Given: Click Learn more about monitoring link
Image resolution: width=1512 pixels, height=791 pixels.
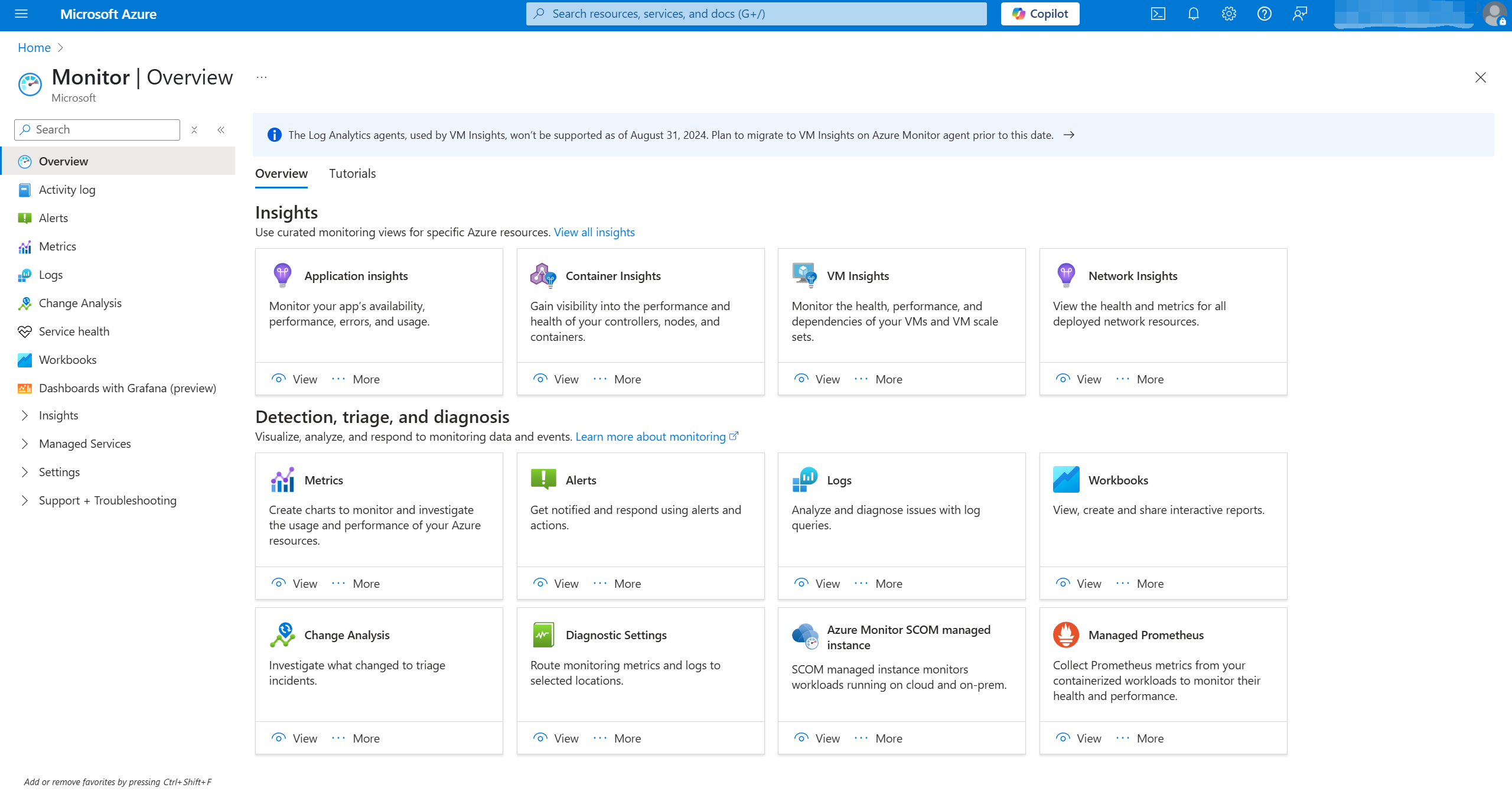Looking at the screenshot, I should click(x=657, y=437).
